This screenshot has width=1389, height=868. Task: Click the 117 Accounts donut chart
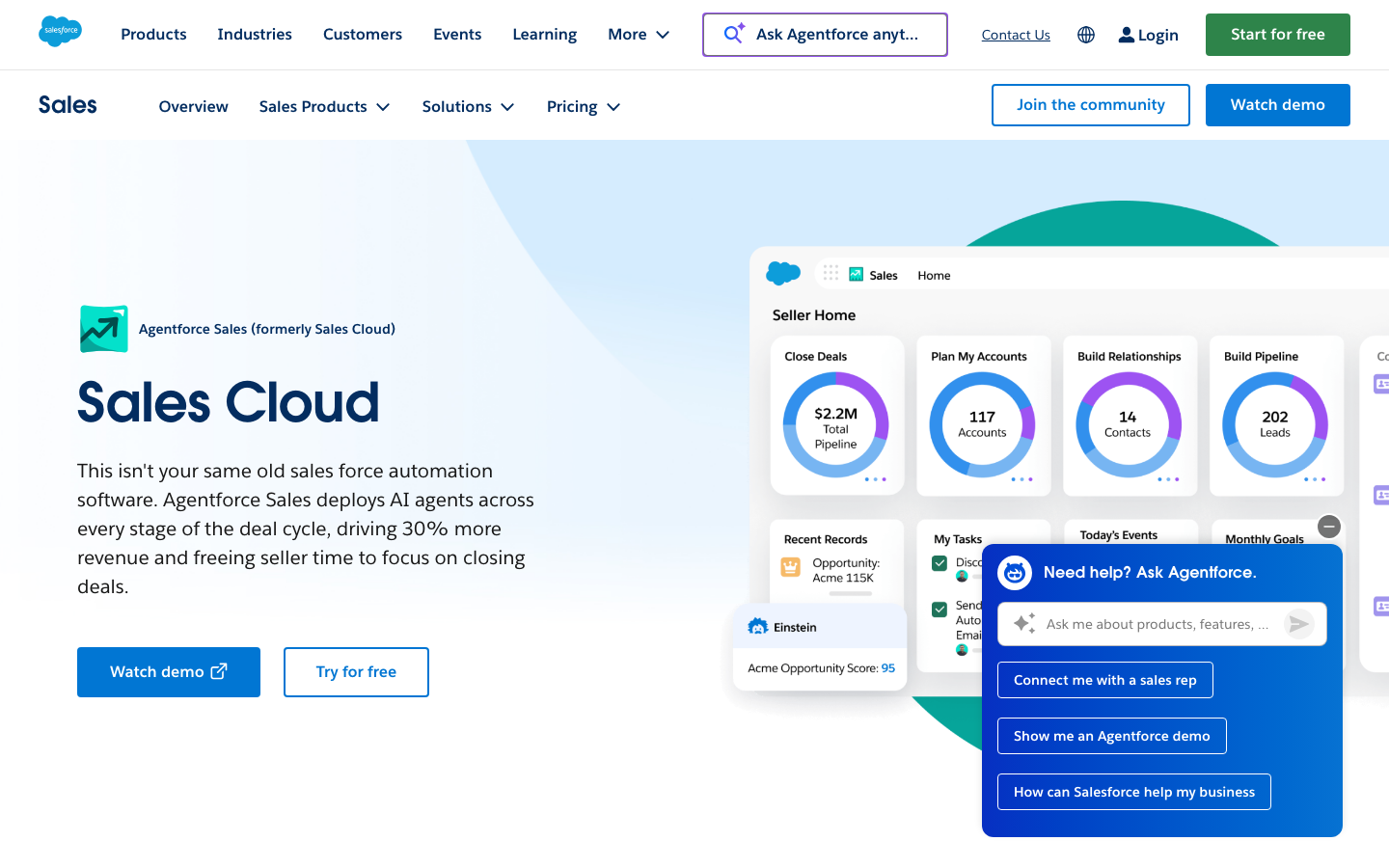coord(982,425)
